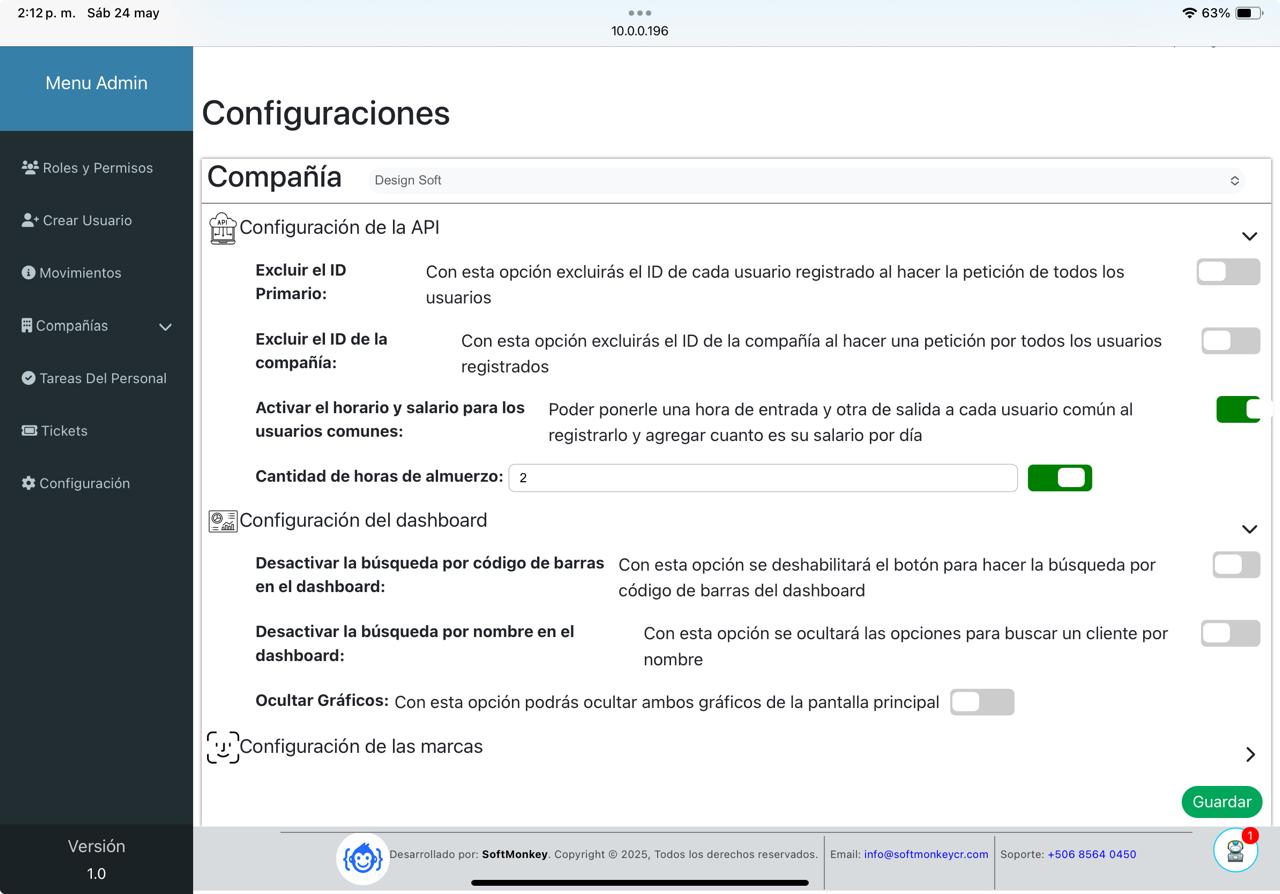Viewport: 1280px width, 894px height.
Task: Click the Tickets ticket icon
Action: pyautogui.click(x=30, y=431)
